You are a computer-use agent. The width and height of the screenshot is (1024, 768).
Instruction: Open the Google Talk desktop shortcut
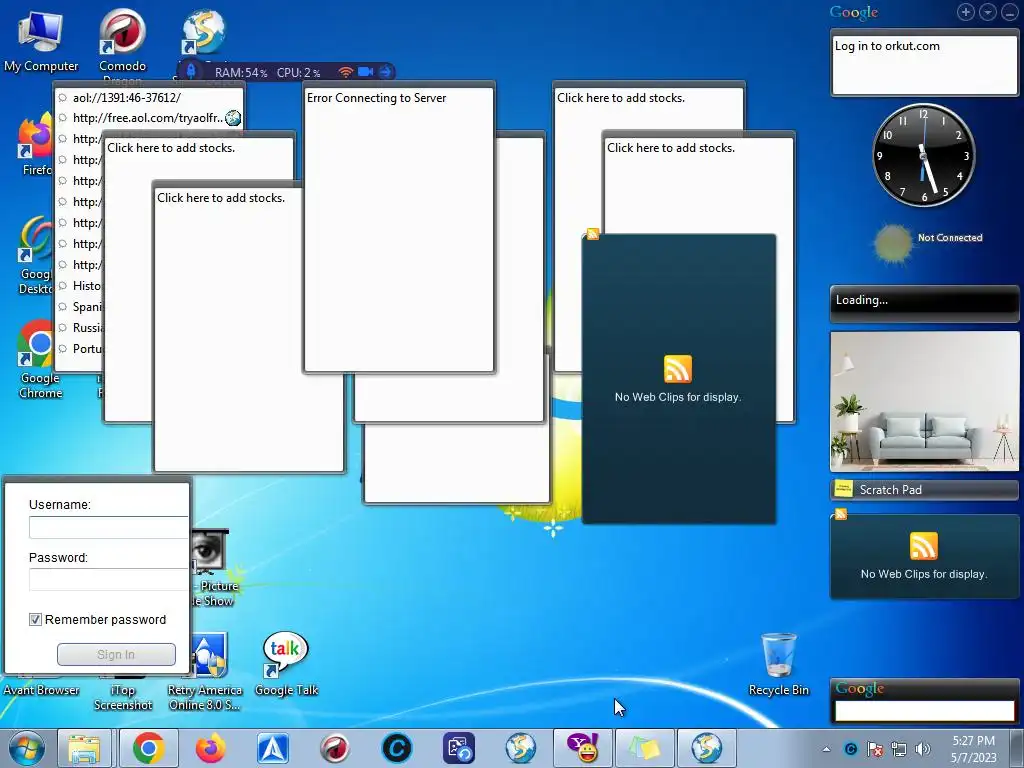tap(286, 664)
